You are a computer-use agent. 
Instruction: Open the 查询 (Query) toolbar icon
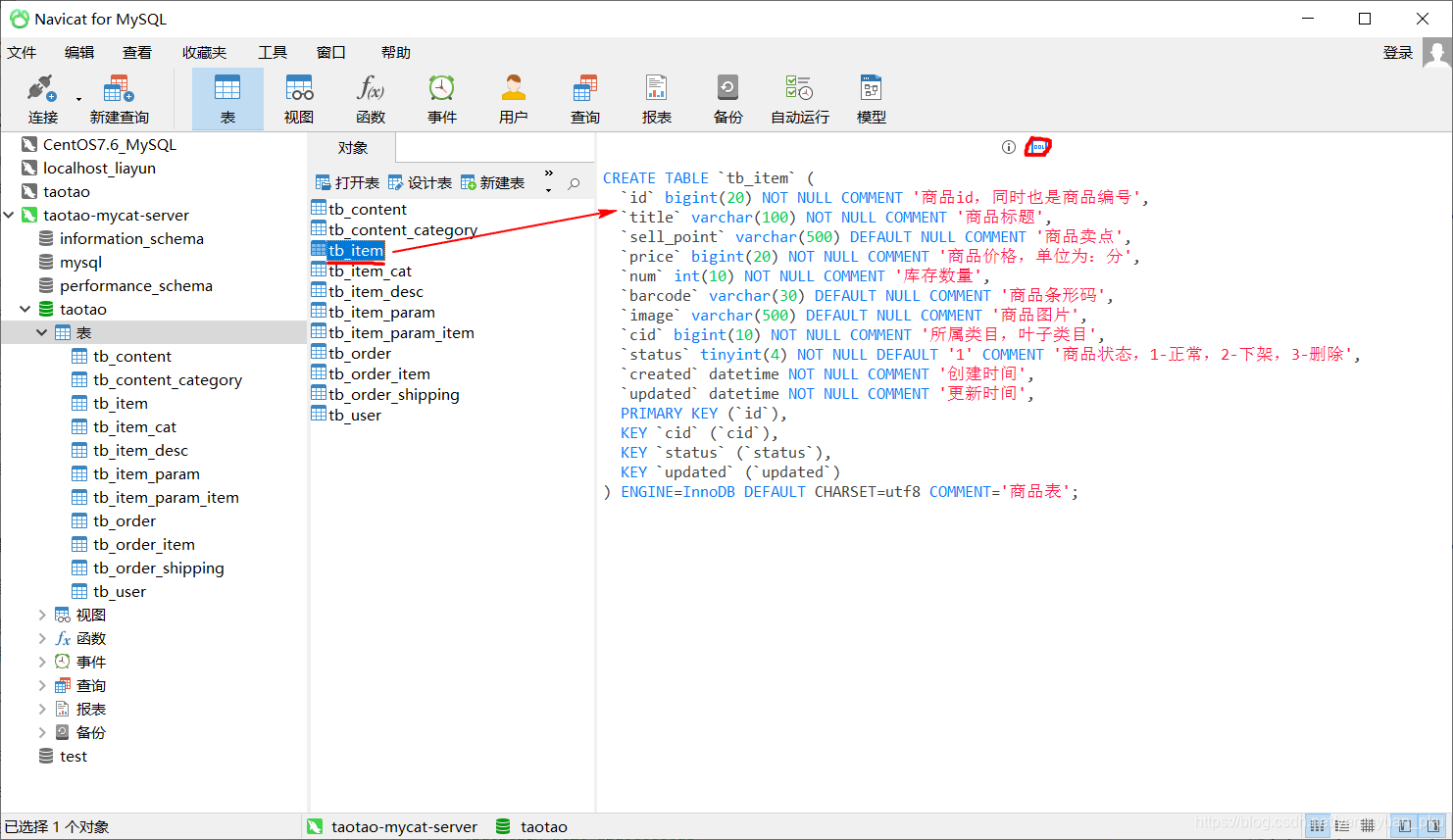pos(585,99)
